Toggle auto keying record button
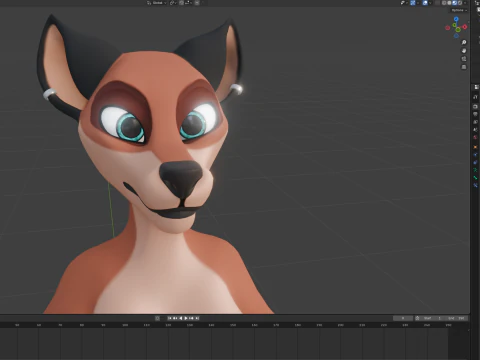This screenshot has height=360, width=480. [x=157, y=318]
